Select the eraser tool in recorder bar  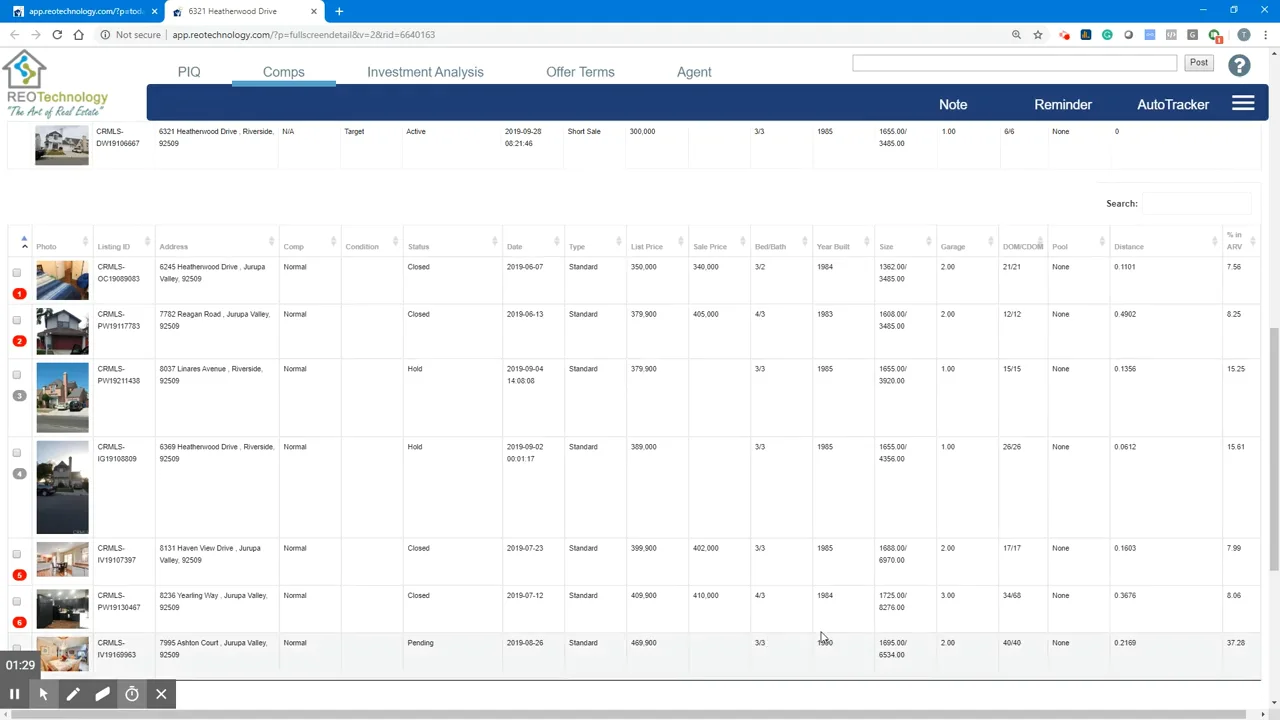coord(102,694)
